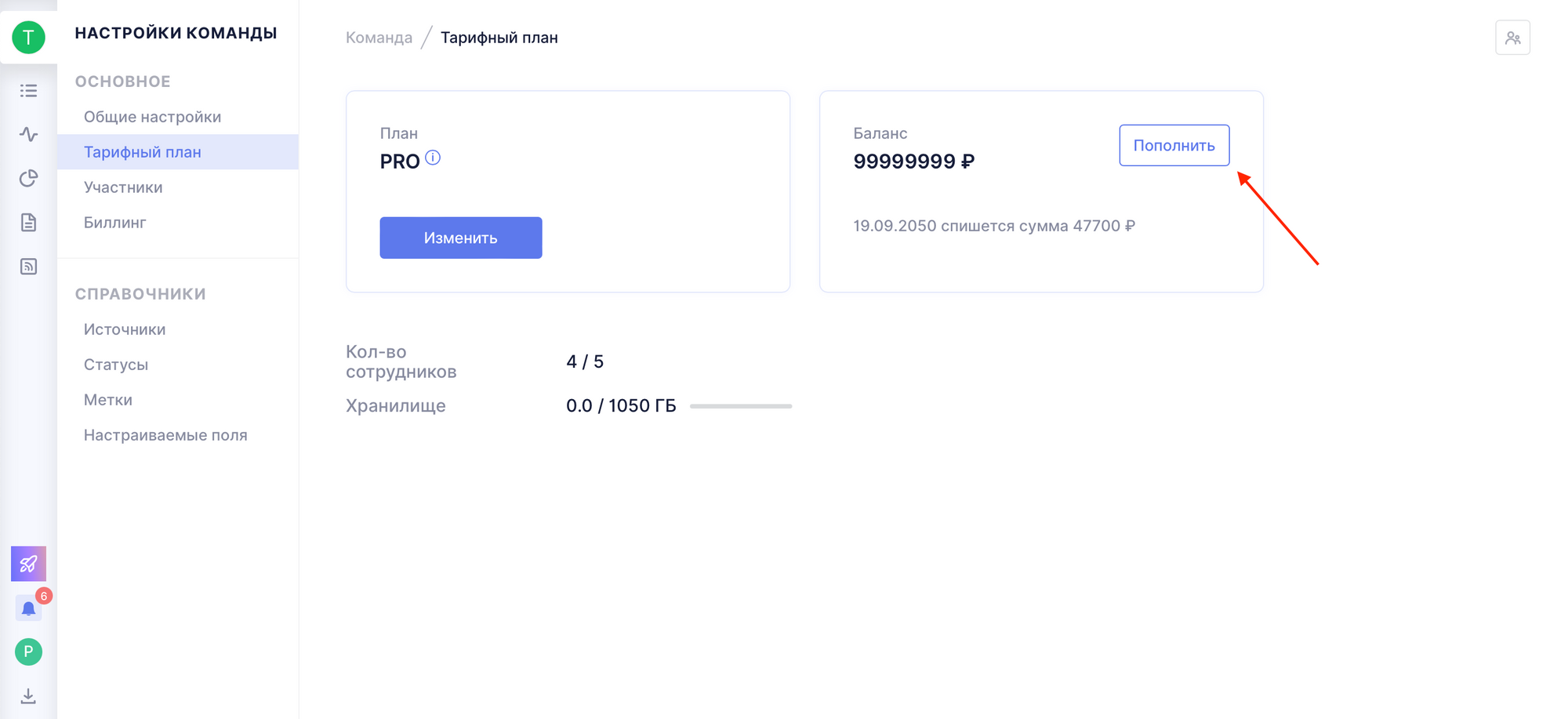Click the PRO plan info icon
Viewport: 1568px width, 719px height.
click(433, 158)
